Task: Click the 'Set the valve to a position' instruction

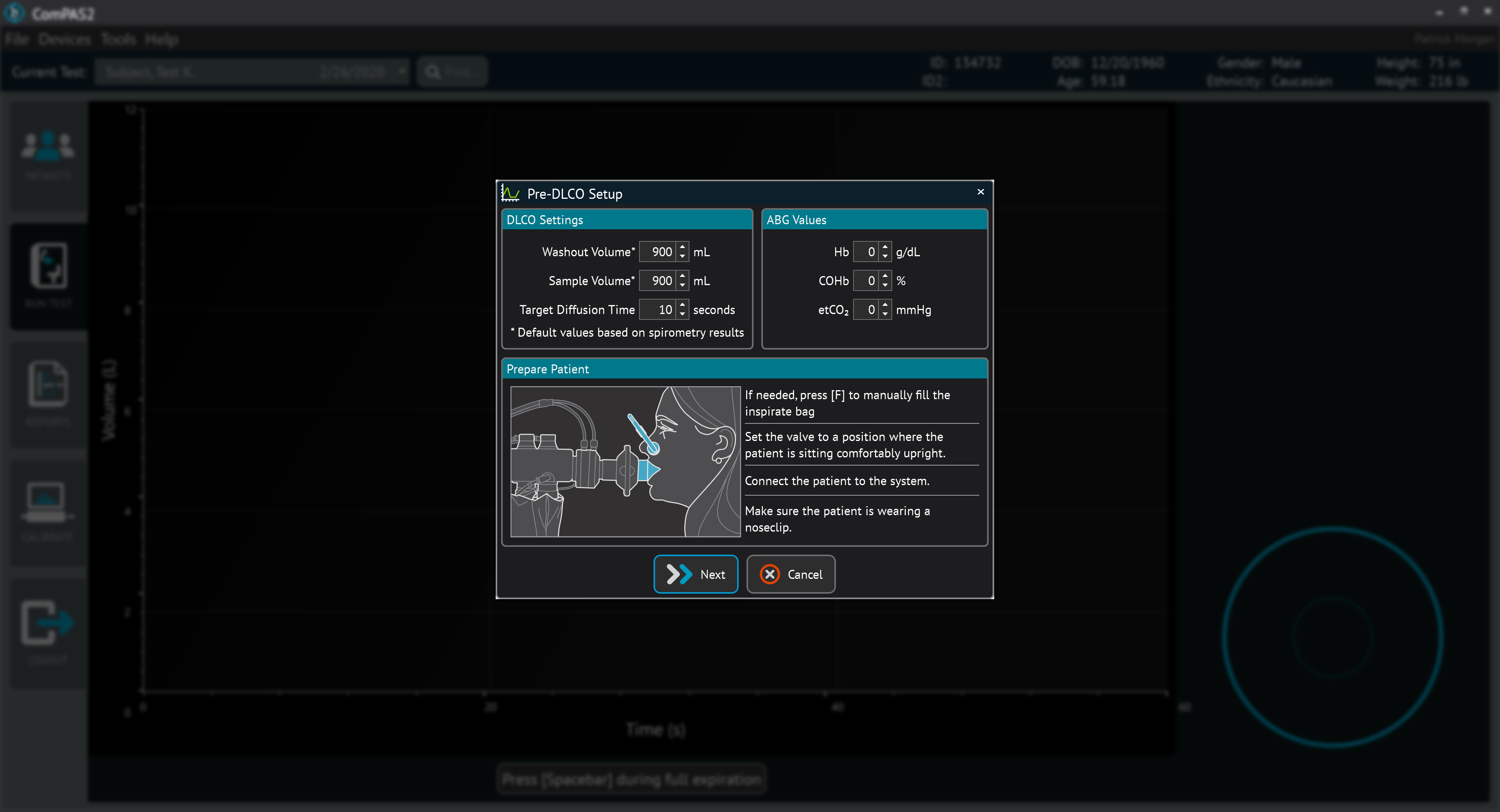Action: 845,445
